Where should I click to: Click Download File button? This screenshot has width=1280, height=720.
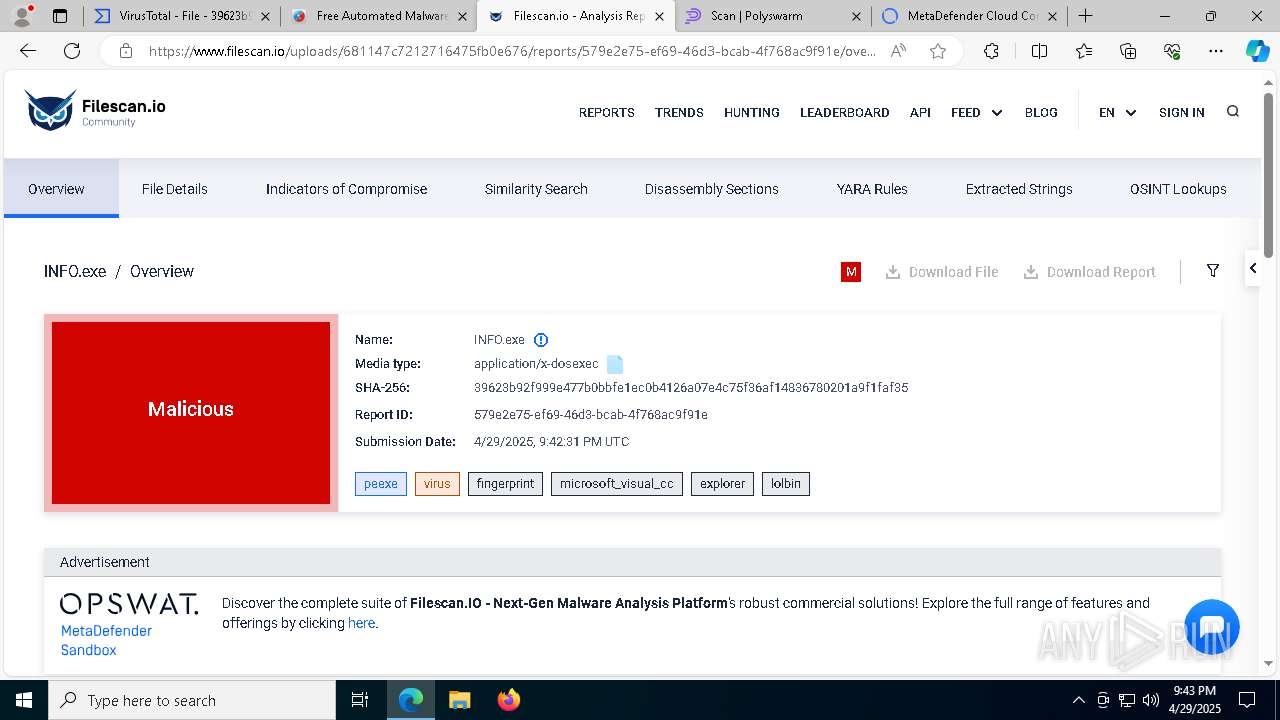pyautogui.click(x=942, y=272)
